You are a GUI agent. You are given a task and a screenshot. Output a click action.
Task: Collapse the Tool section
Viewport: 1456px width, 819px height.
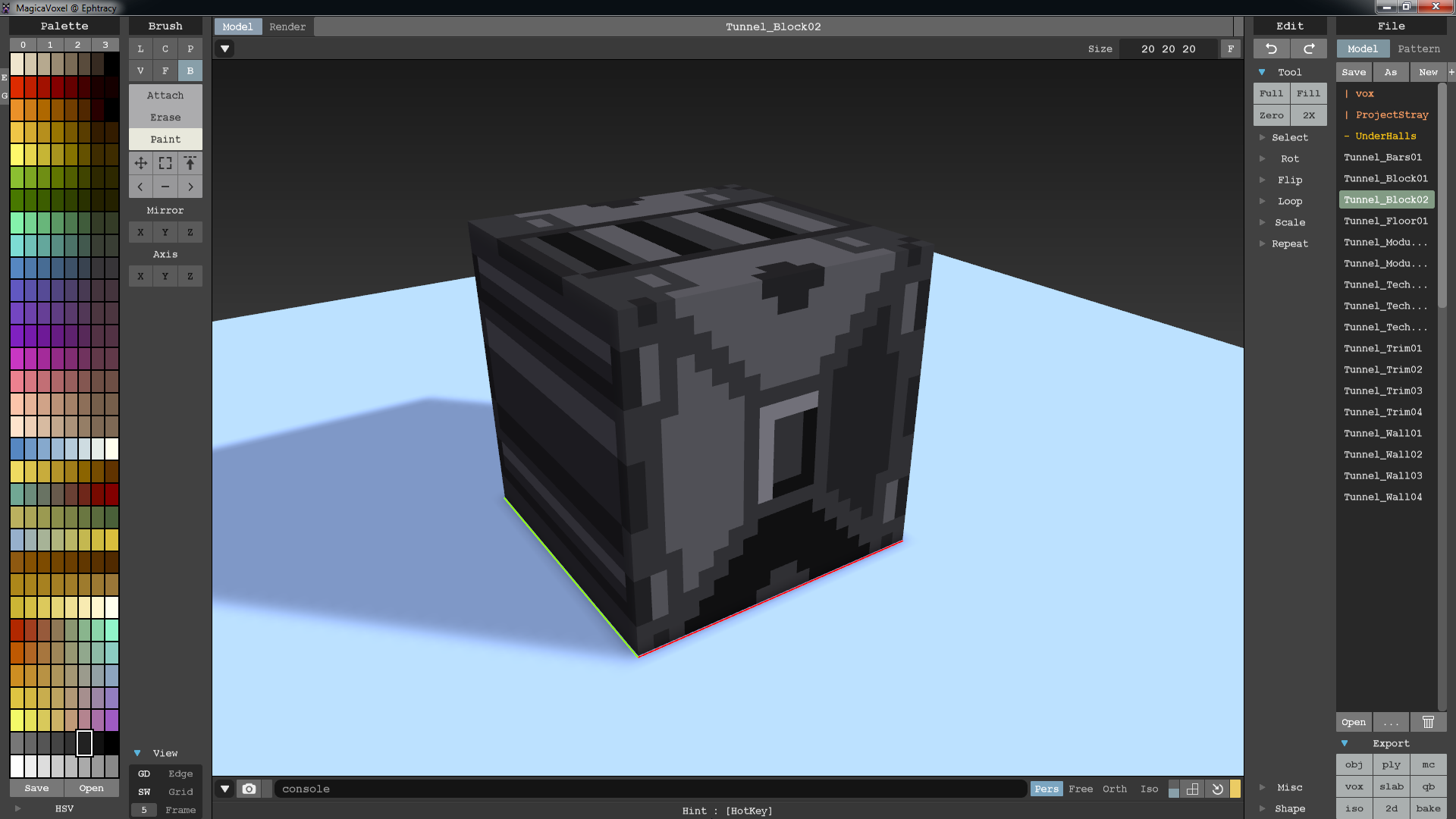coord(1262,72)
